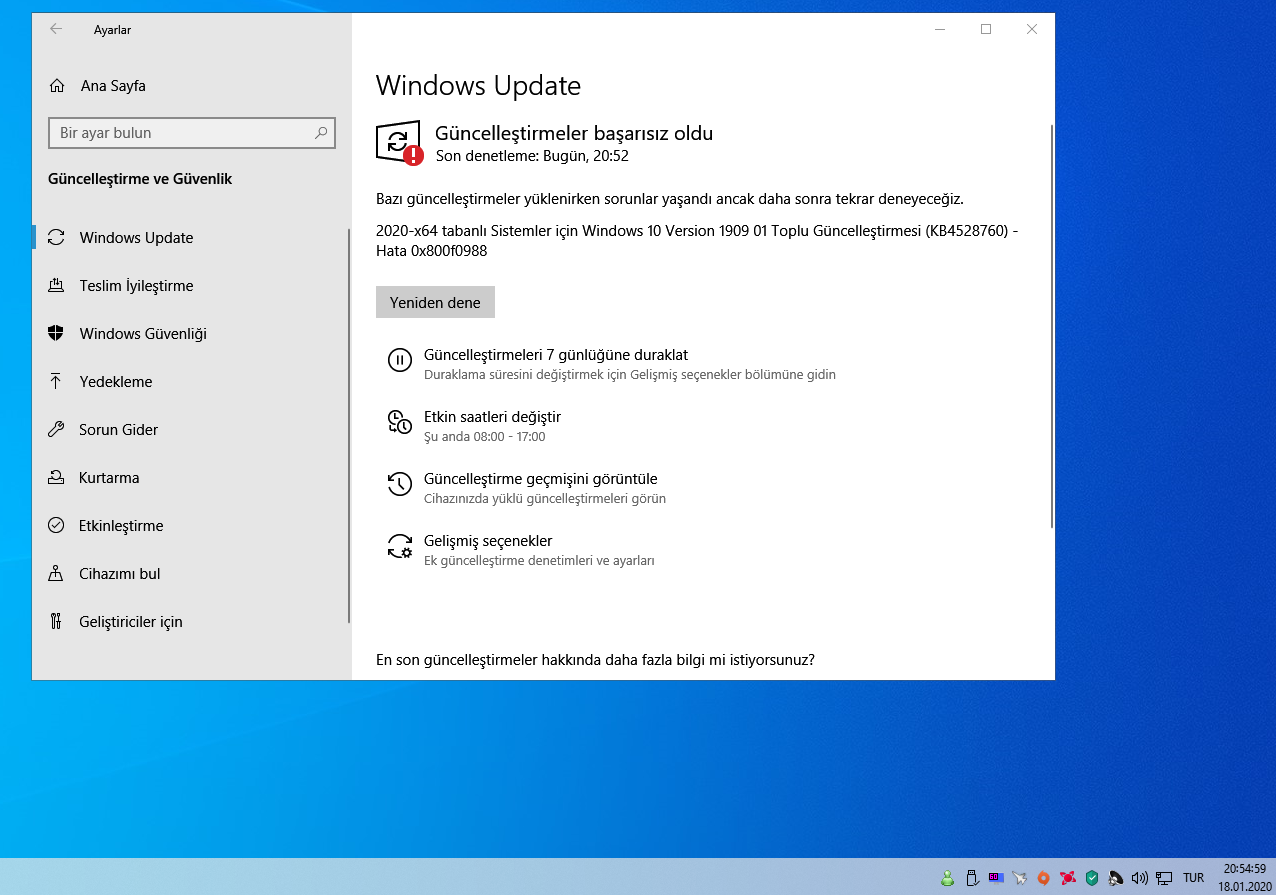Click the Windows Güvenliği shield icon
This screenshot has width=1276, height=895.
pyautogui.click(x=56, y=333)
